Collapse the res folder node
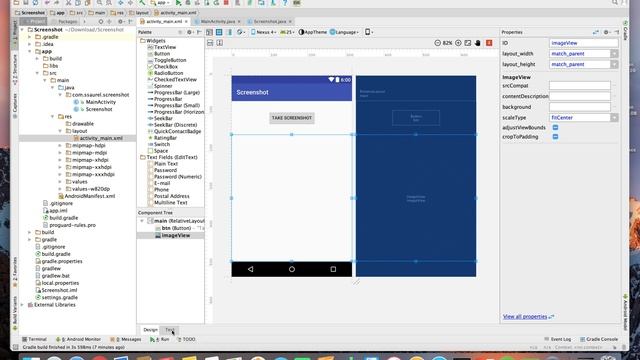Viewport: 640px width, 360px height. pos(53,116)
